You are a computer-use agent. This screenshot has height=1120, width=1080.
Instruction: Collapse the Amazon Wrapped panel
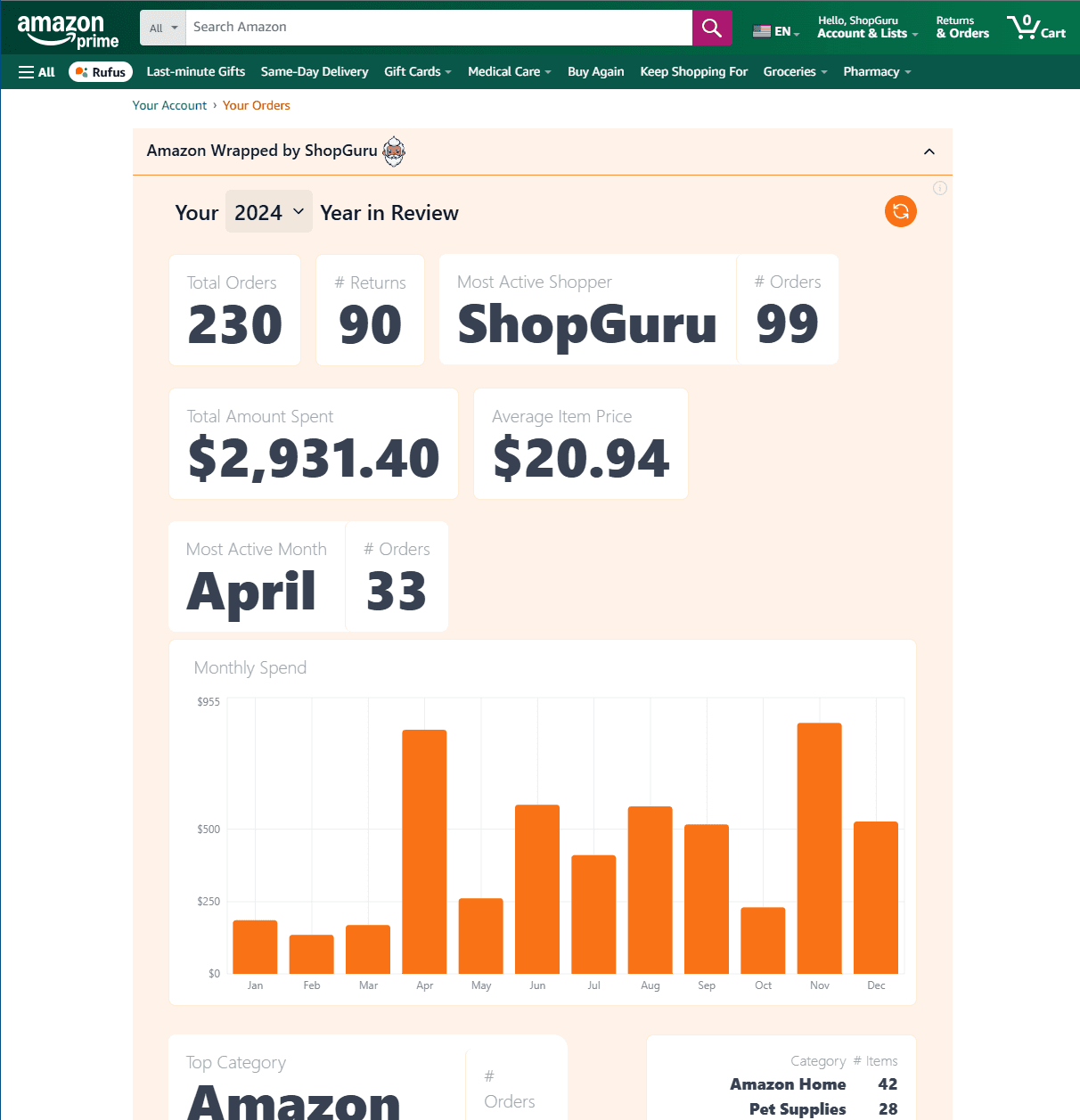pyautogui.click(x=929, y=151)
